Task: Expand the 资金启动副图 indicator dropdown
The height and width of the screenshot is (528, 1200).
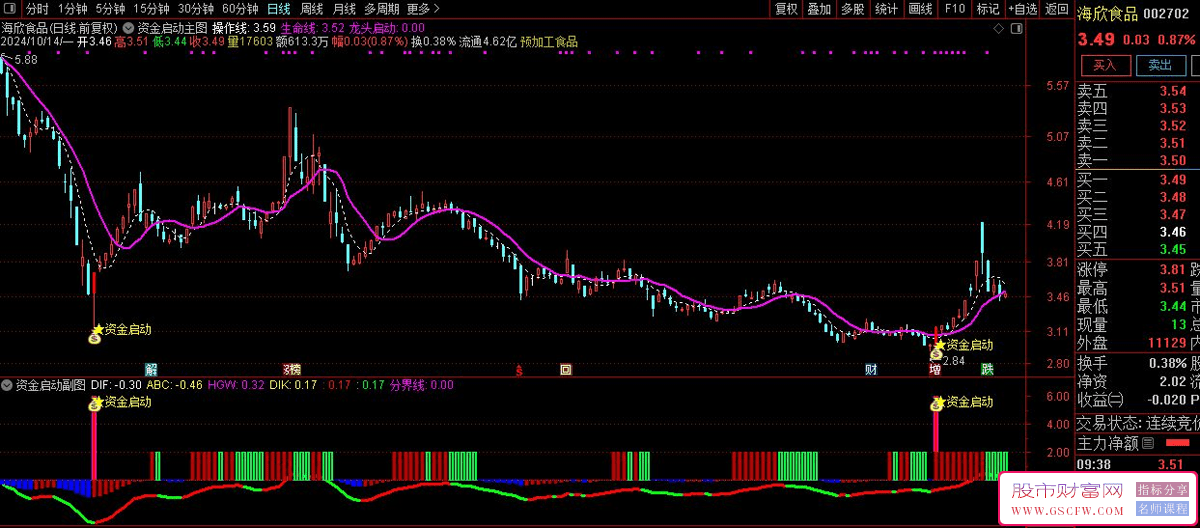Action: [7, 384]
